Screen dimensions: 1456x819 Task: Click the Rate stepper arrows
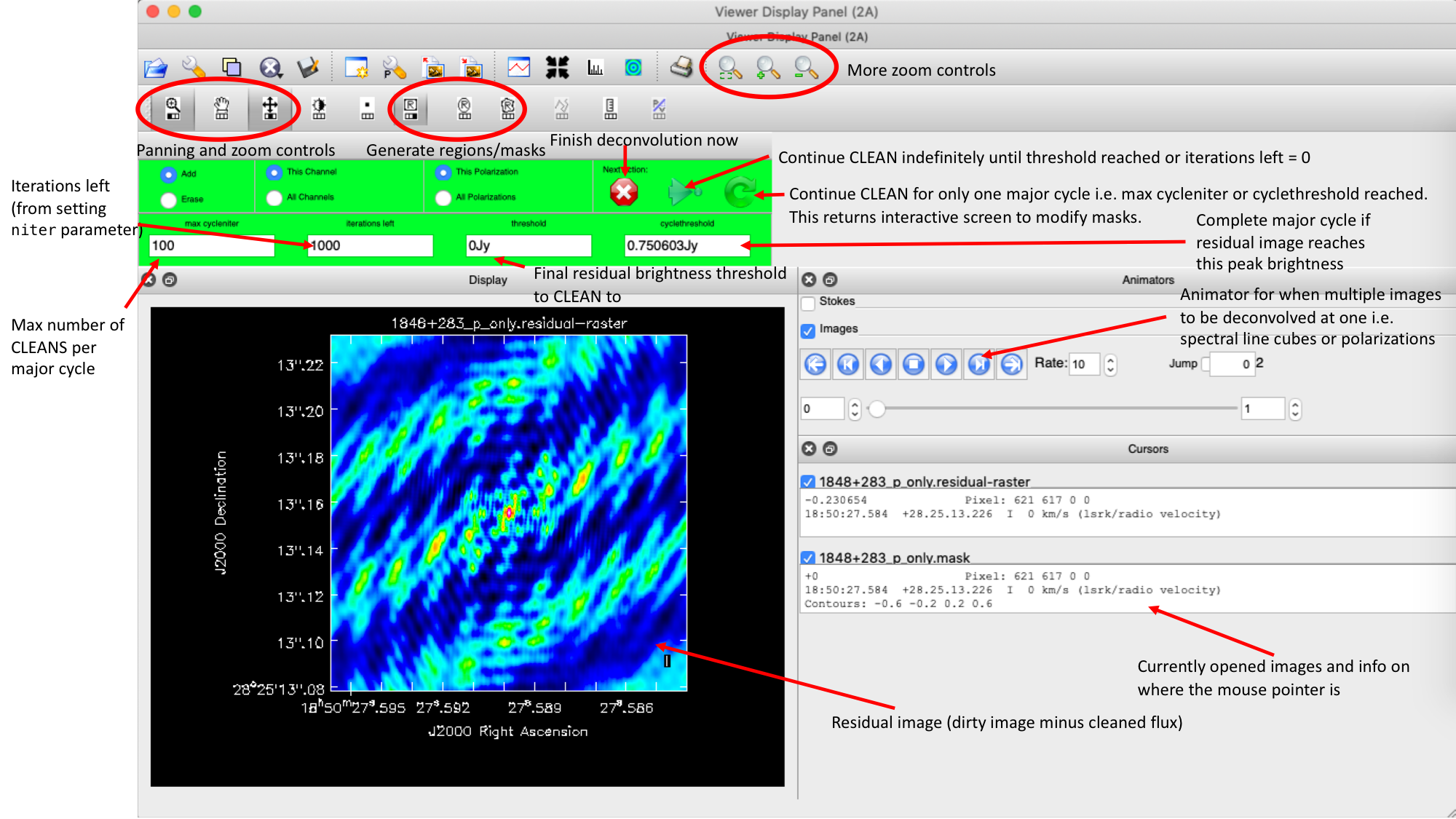(1110, 365)
